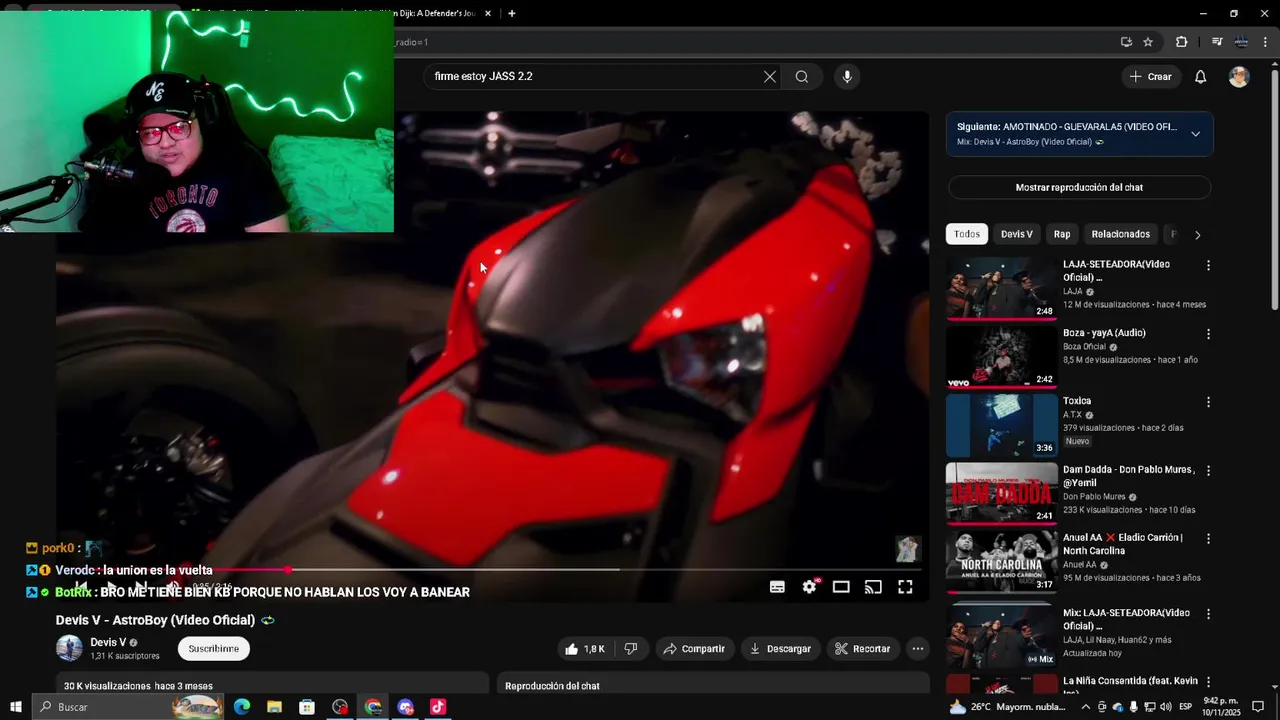The width and height of the screenshot is (1280, 720).
Task: Click Mostrar reproducción del chat
Action: point(1079,187)
